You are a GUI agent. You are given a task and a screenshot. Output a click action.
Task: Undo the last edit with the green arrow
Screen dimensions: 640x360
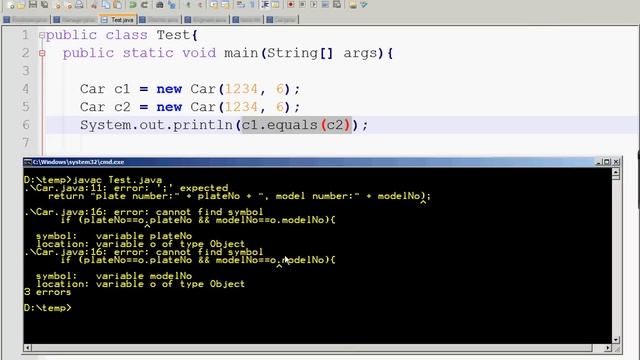[x=133, y=4]
